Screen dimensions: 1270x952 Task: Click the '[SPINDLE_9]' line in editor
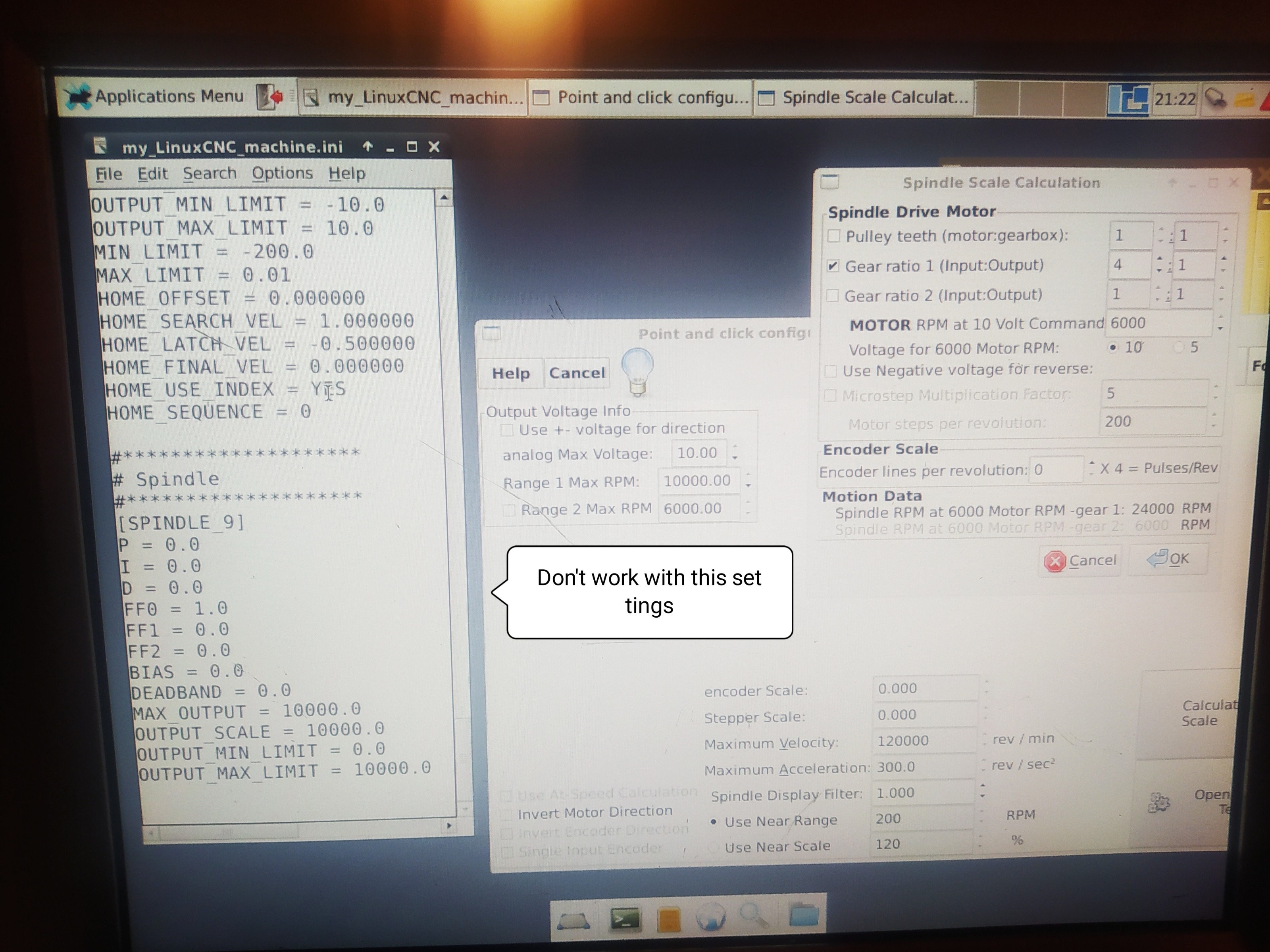[181, 523]
